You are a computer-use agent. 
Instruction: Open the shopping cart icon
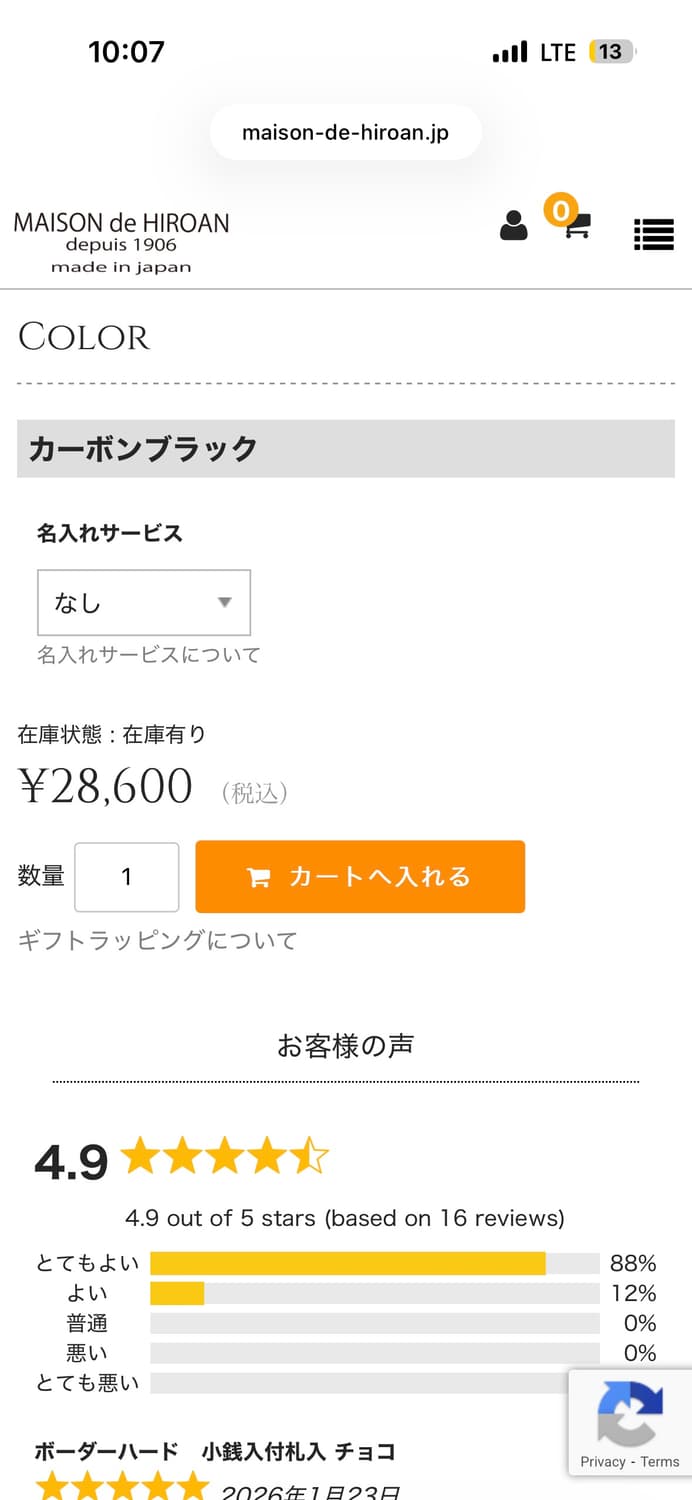point(578,228)
